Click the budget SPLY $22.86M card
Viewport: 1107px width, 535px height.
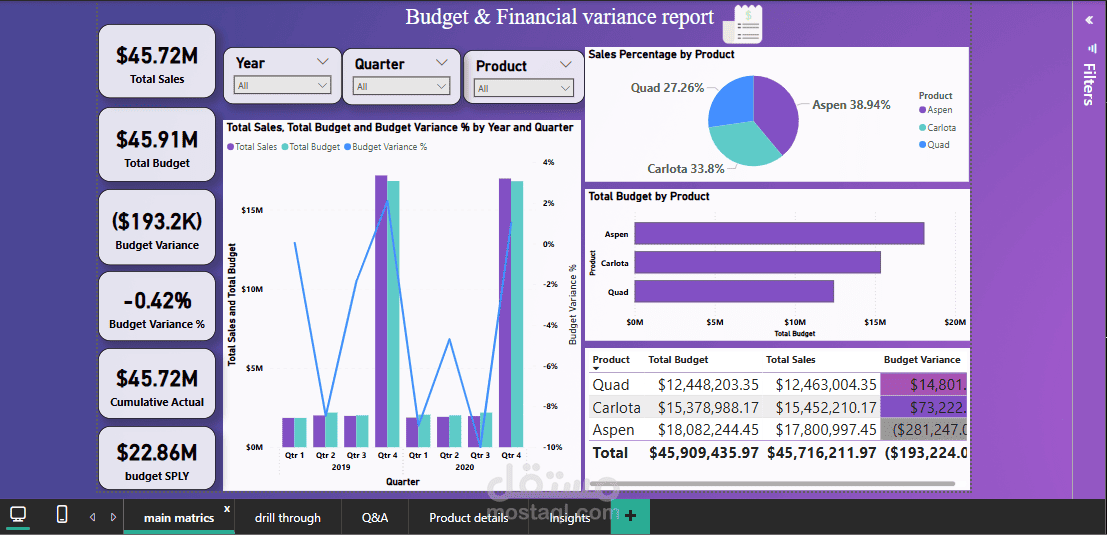(x=157, y=458)
